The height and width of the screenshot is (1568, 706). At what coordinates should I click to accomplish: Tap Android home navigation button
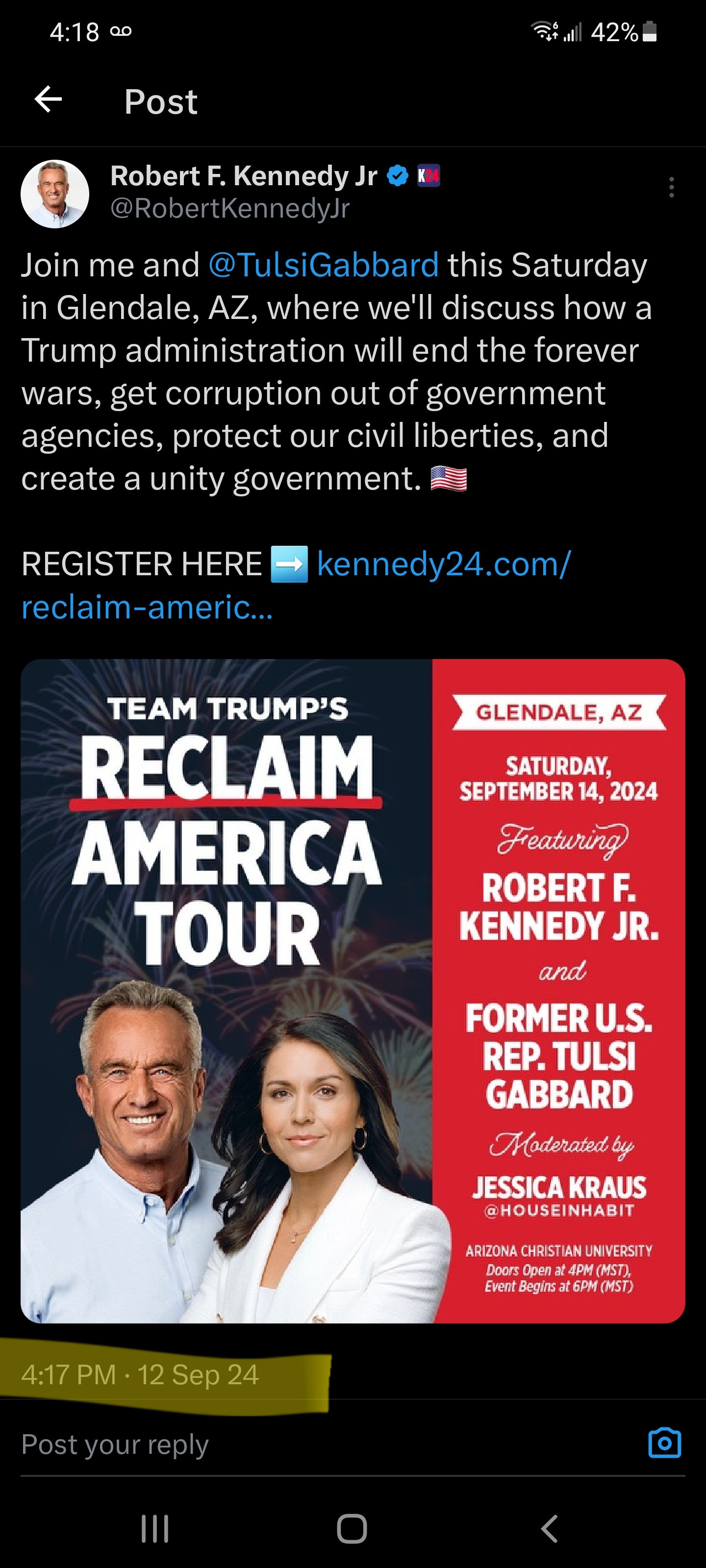352,1528
